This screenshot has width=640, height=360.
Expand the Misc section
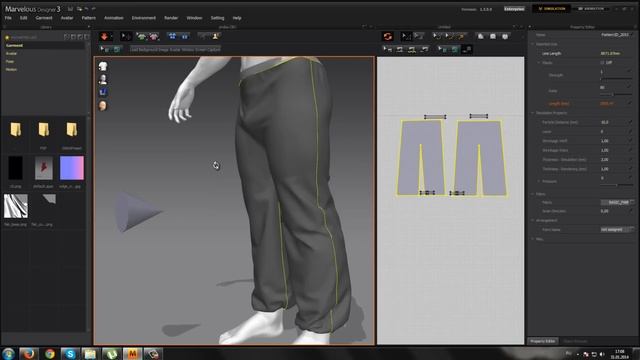tap(533, 239)
